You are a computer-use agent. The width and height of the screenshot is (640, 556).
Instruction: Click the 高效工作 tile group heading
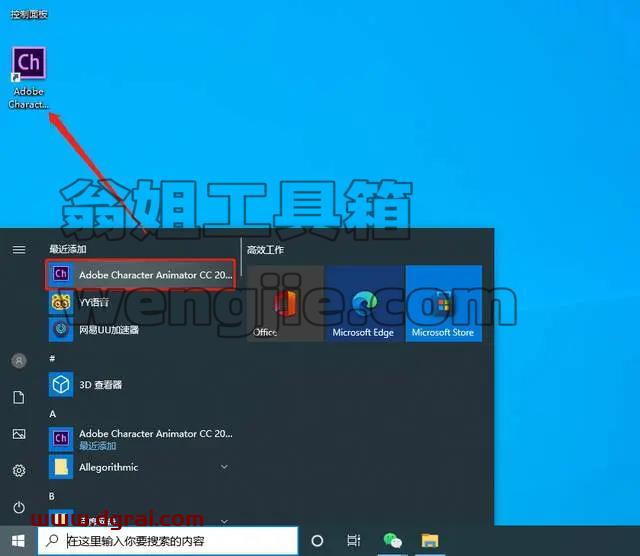coord(265,249)
